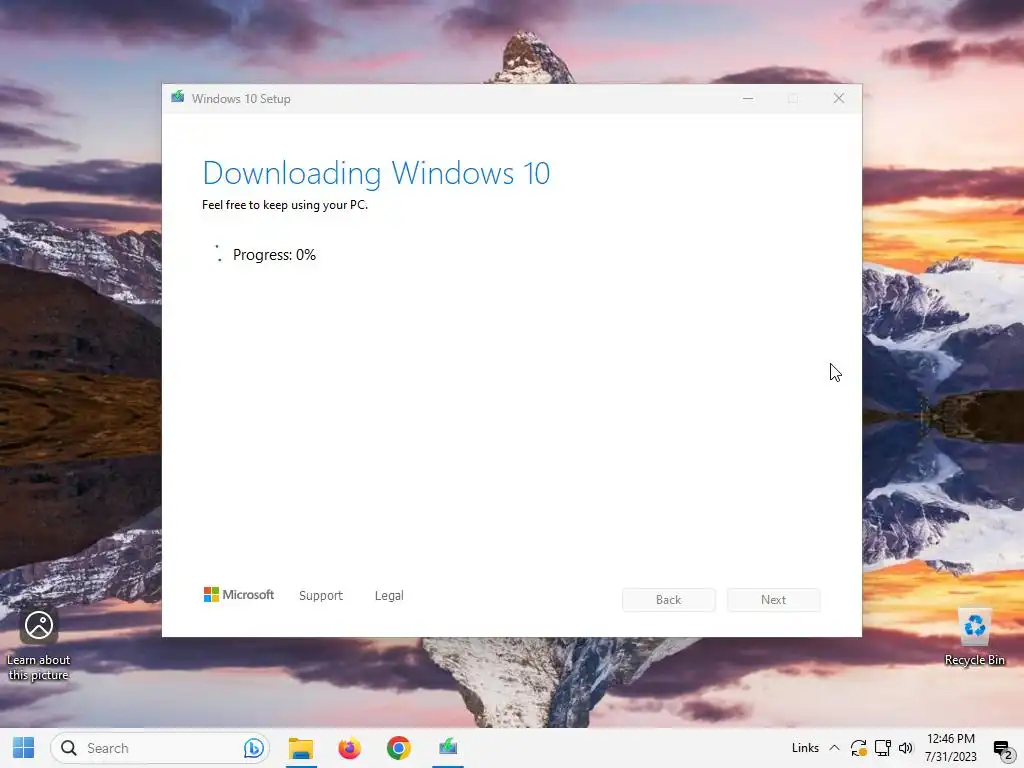The width and height of the screenshot is (1024, 768).
Task: Click the Microsoft logo in the setup window
Action: pos(239,594)
